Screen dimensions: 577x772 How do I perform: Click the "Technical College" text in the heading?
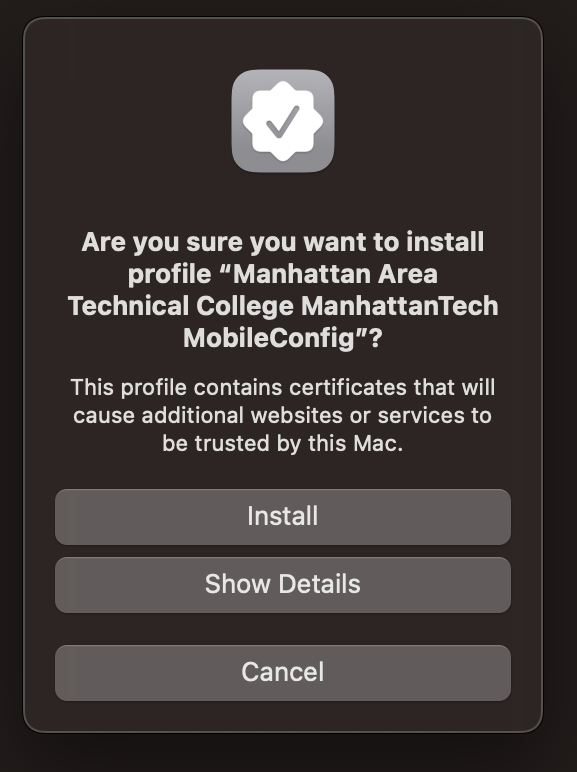pyautogui.click(x=180, y=306)
